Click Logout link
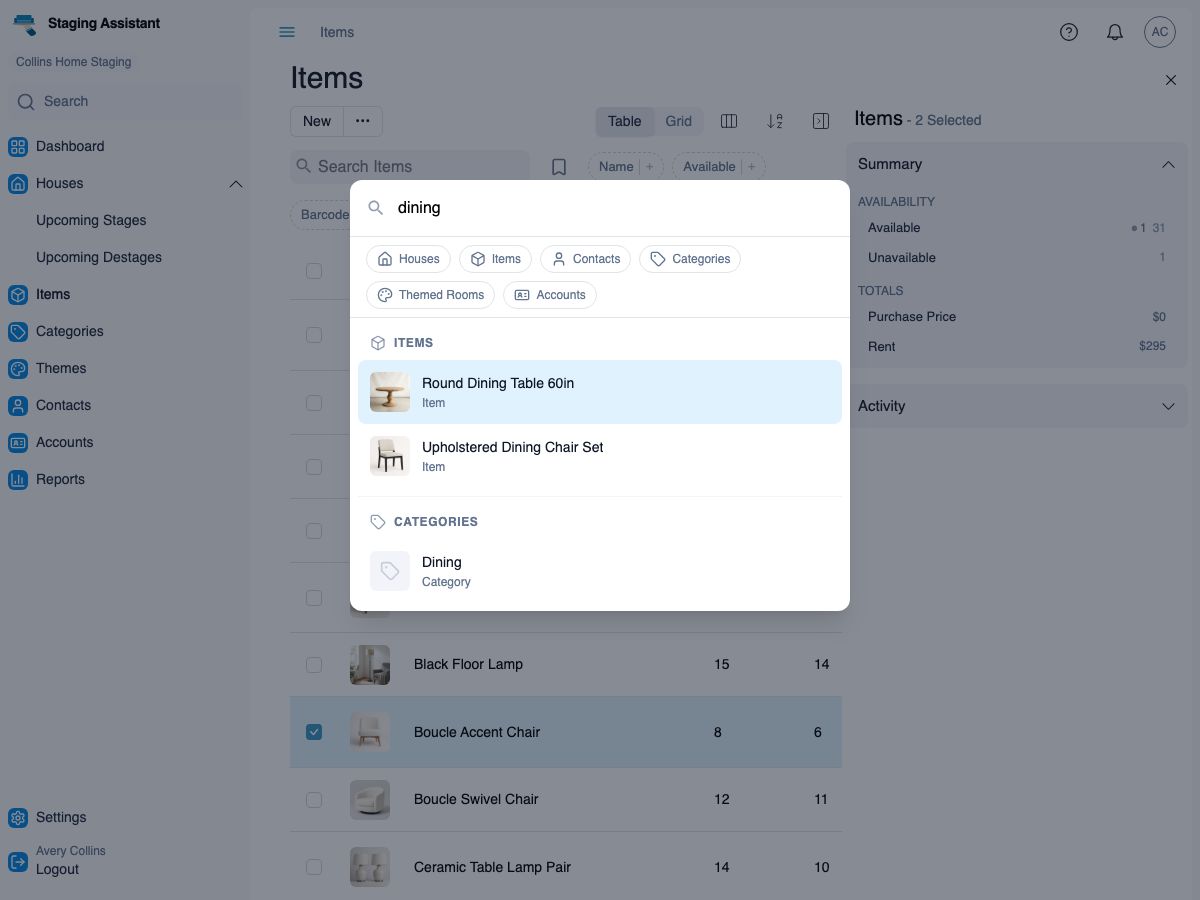The image size is (1200, 900). point(57,870)
